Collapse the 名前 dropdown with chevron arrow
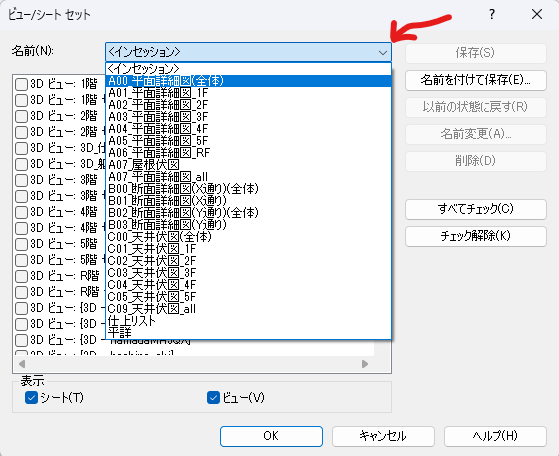This screenshot has height=456, width=559. pyautogui.click(x=383, y=52)
